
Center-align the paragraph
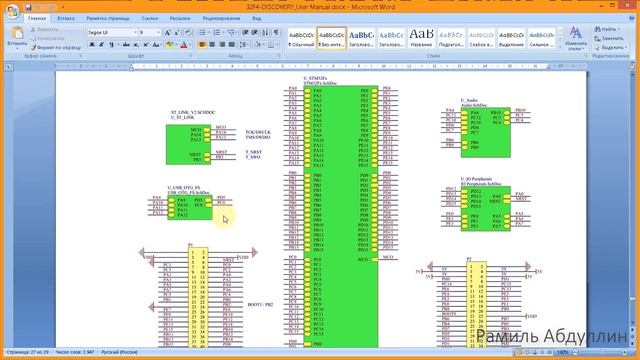(212, 44)
